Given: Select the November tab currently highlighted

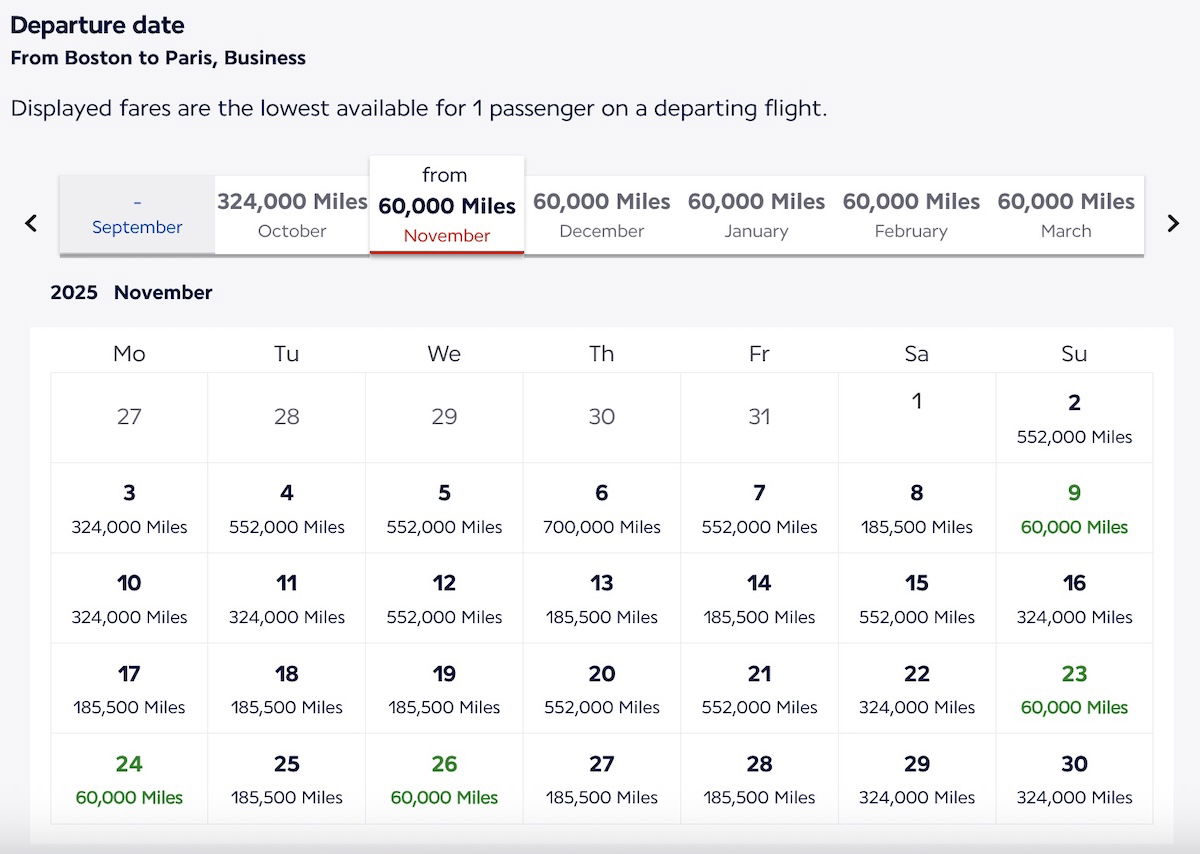Looking at the screenshot, I should 447,206.
